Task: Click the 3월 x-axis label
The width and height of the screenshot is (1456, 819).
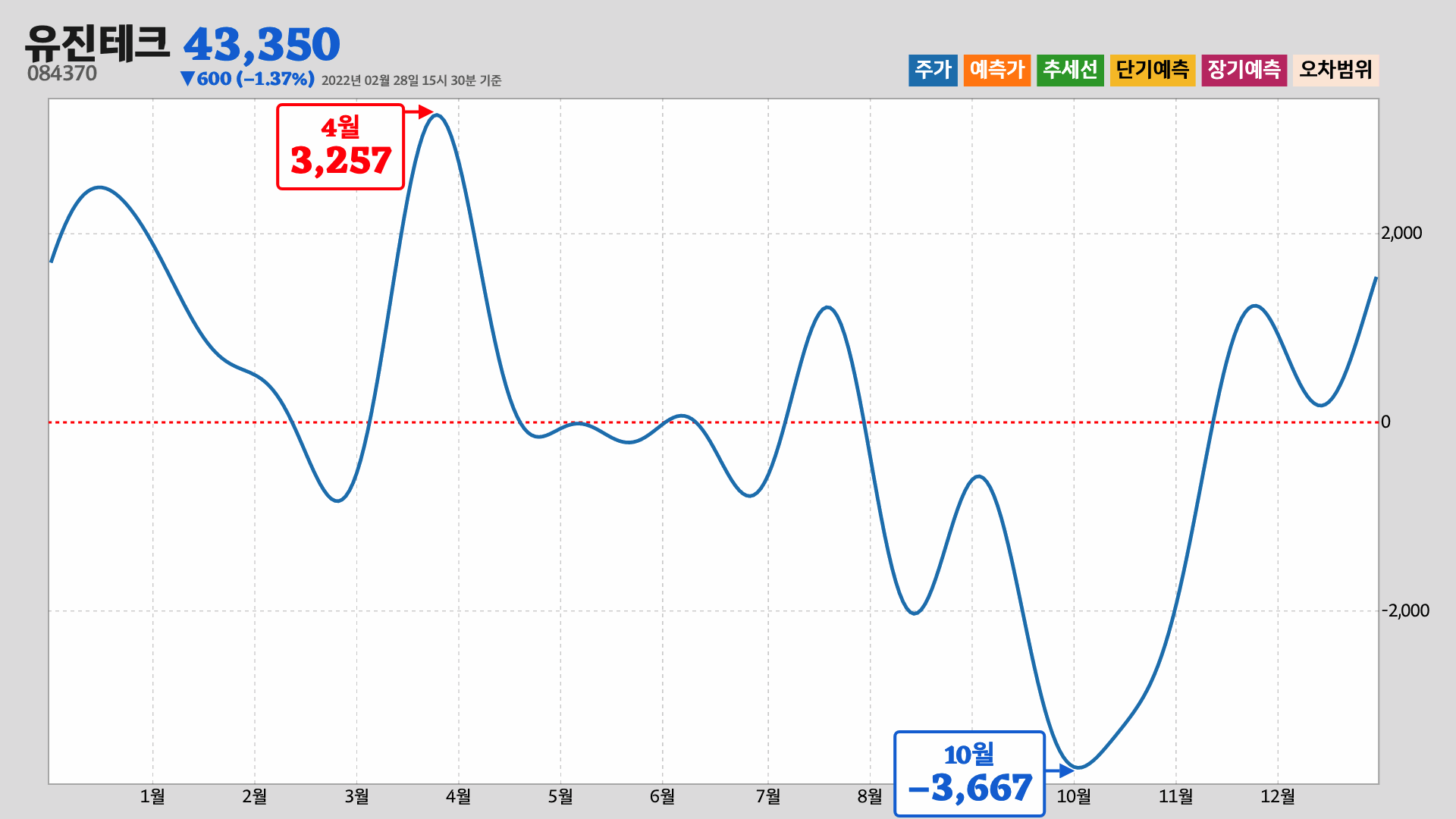Action: click(x=356, y=796)
